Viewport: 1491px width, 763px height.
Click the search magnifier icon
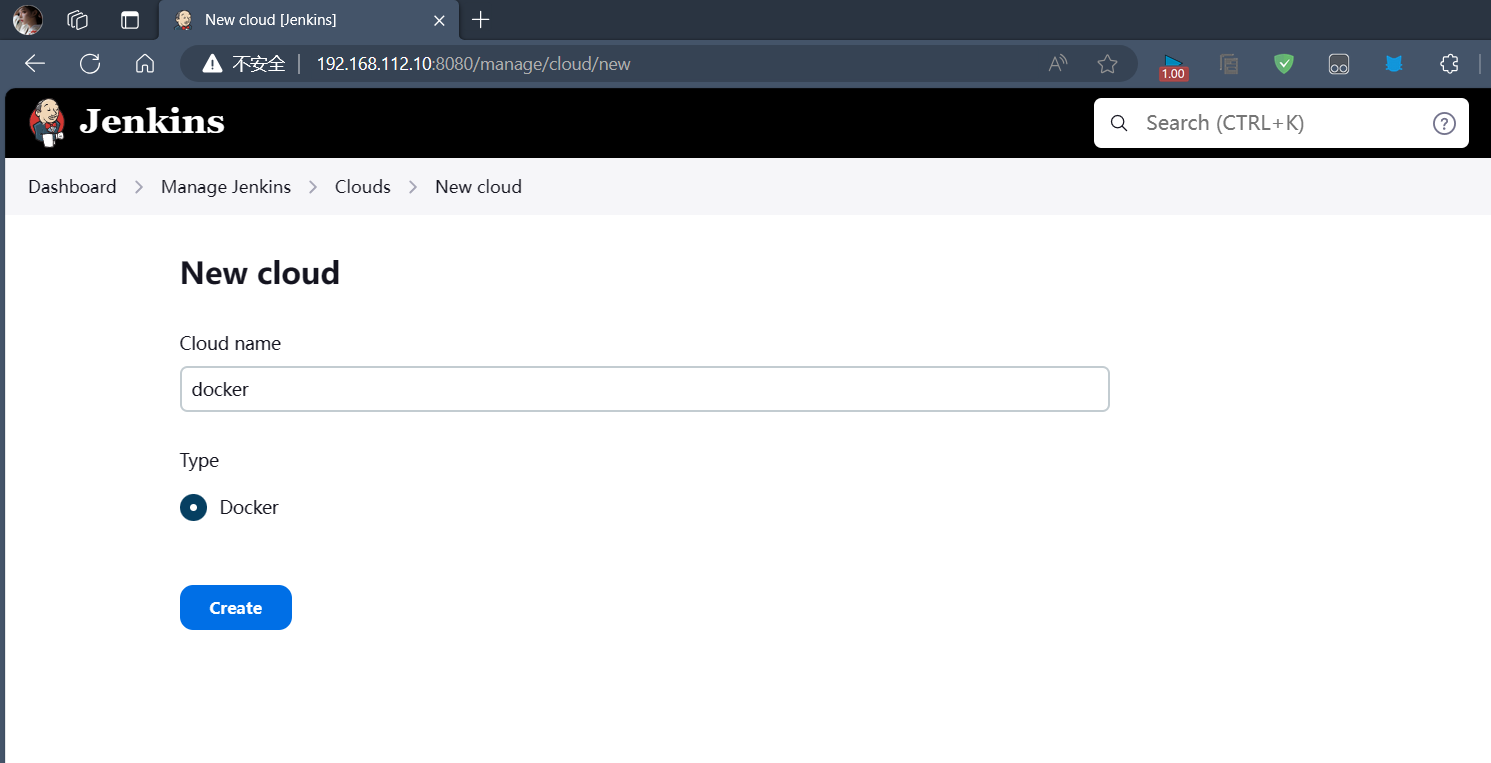[x=1120, y=123]
